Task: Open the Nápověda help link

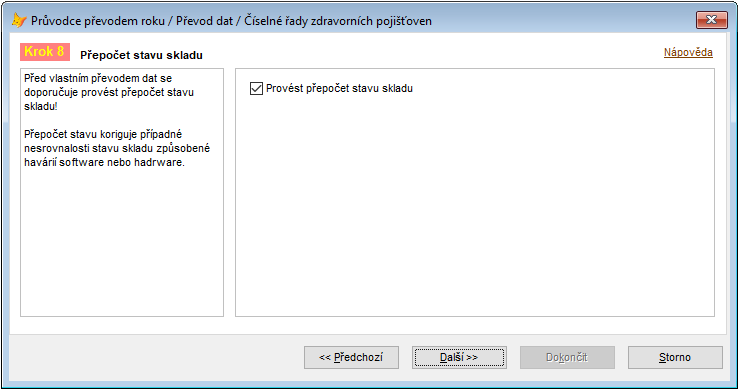Action: (x=688, y=52)
